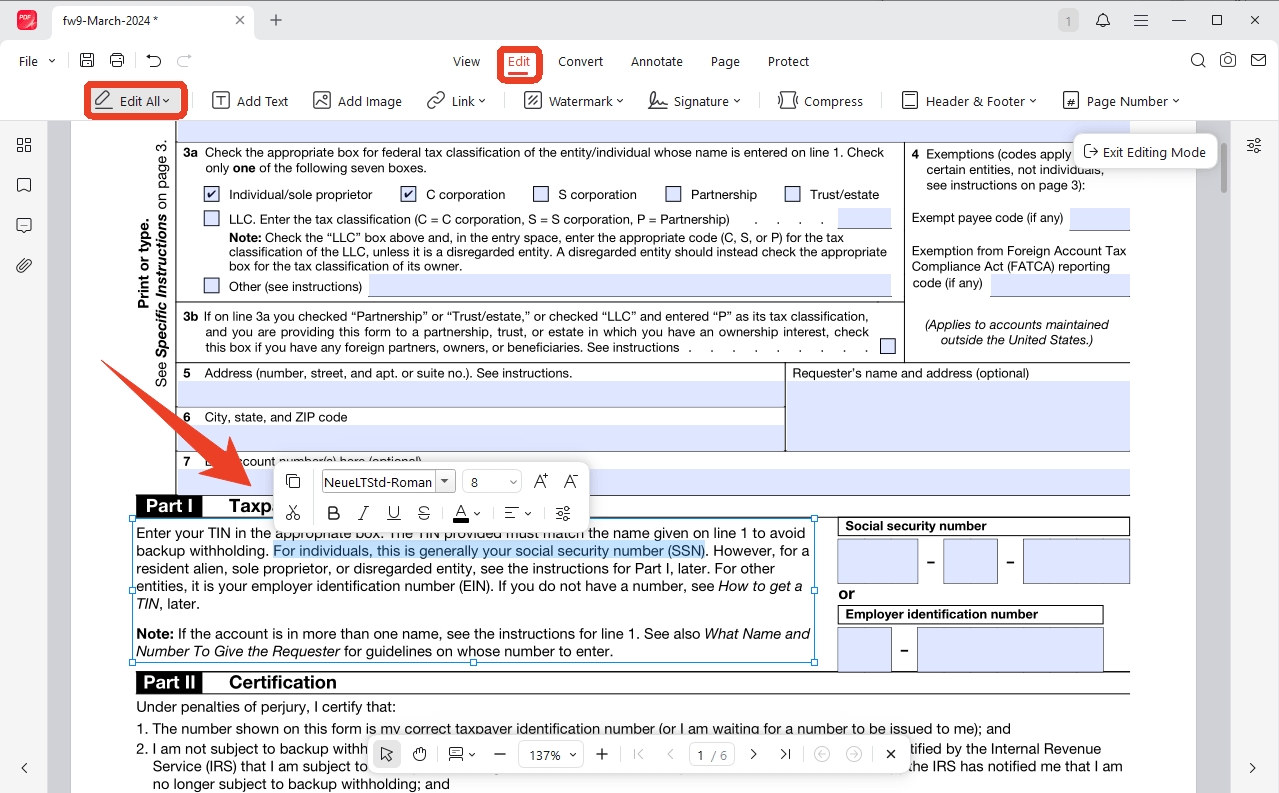This screenshot has width=1279, height=793.
Task: Switch to the View tab
Action: 466,61
